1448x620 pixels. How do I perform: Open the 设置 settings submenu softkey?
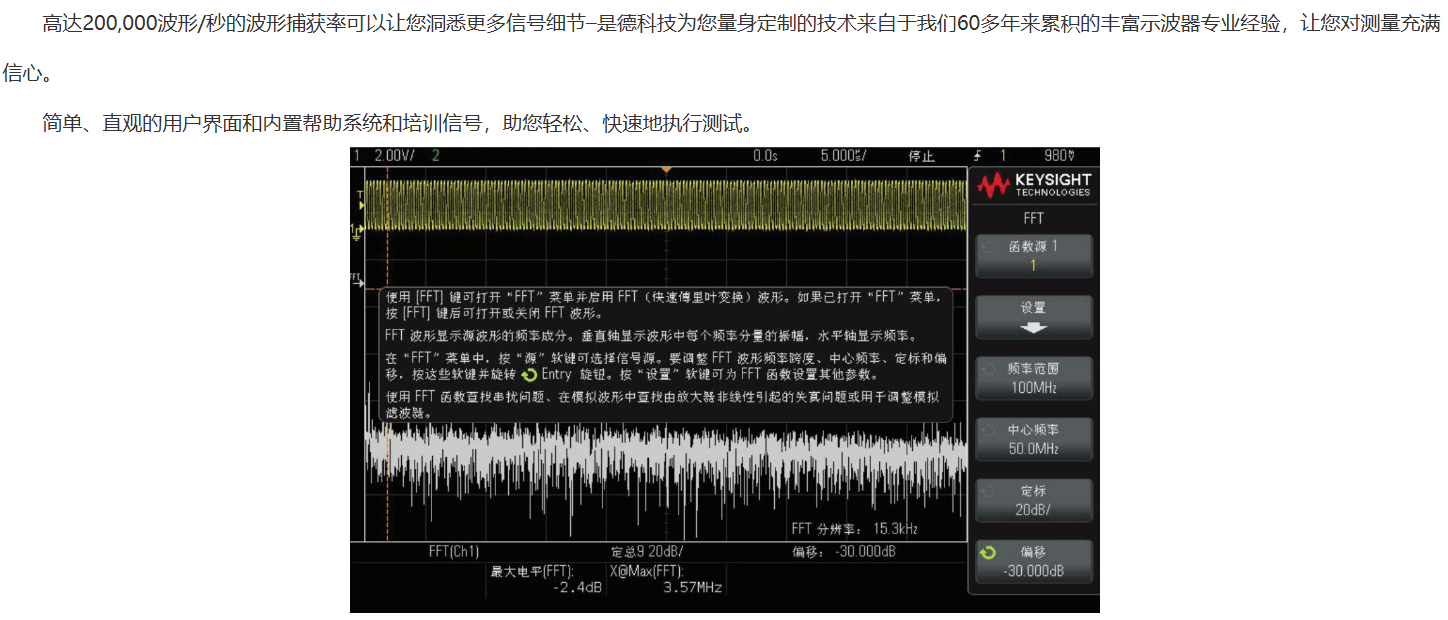point(1034,317)
